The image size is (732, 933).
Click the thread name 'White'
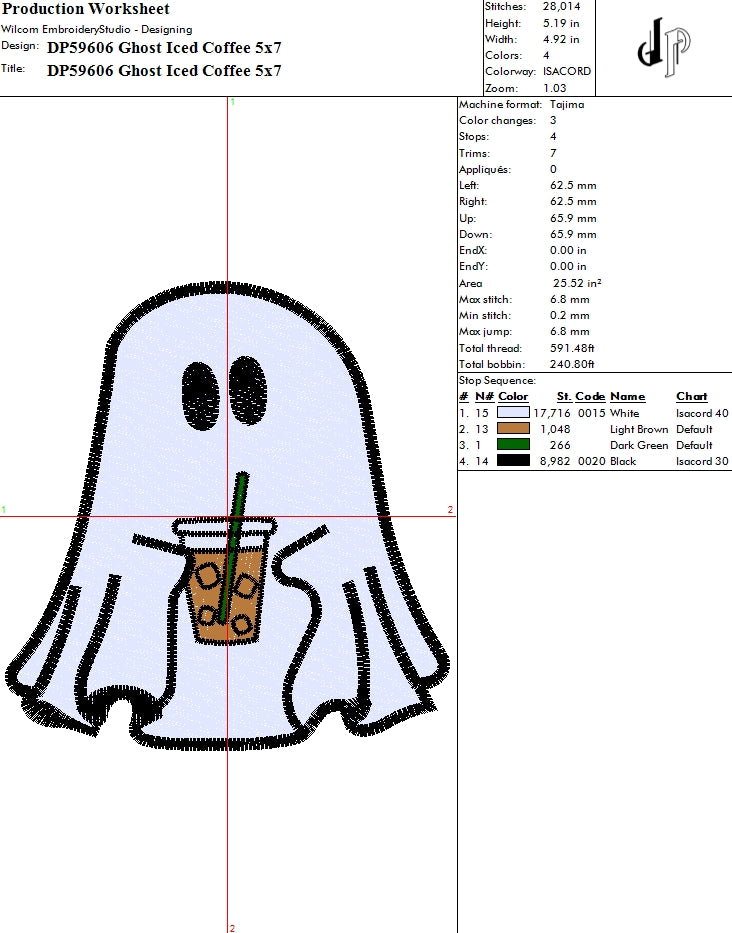pyautogui.click(x=624, y=413)
